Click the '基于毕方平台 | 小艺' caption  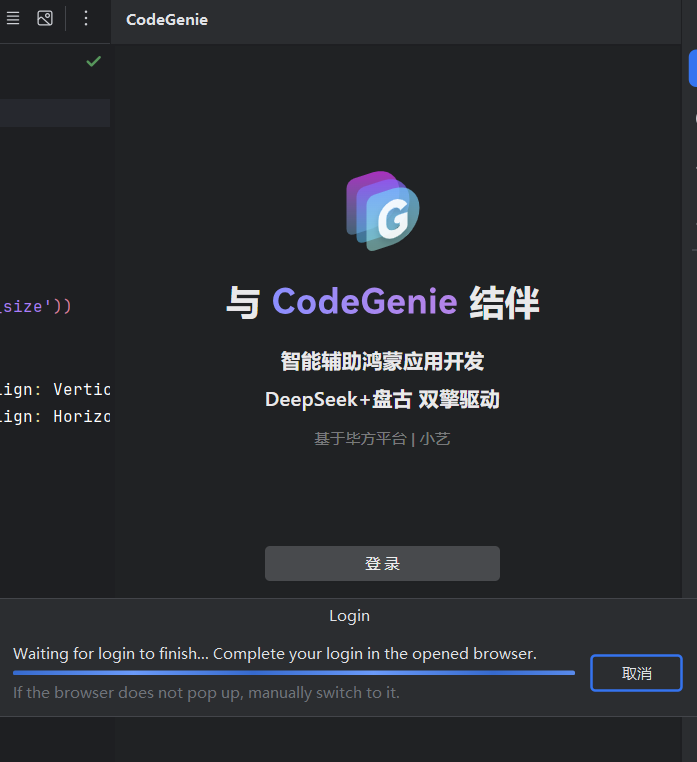tap(382, 438)
